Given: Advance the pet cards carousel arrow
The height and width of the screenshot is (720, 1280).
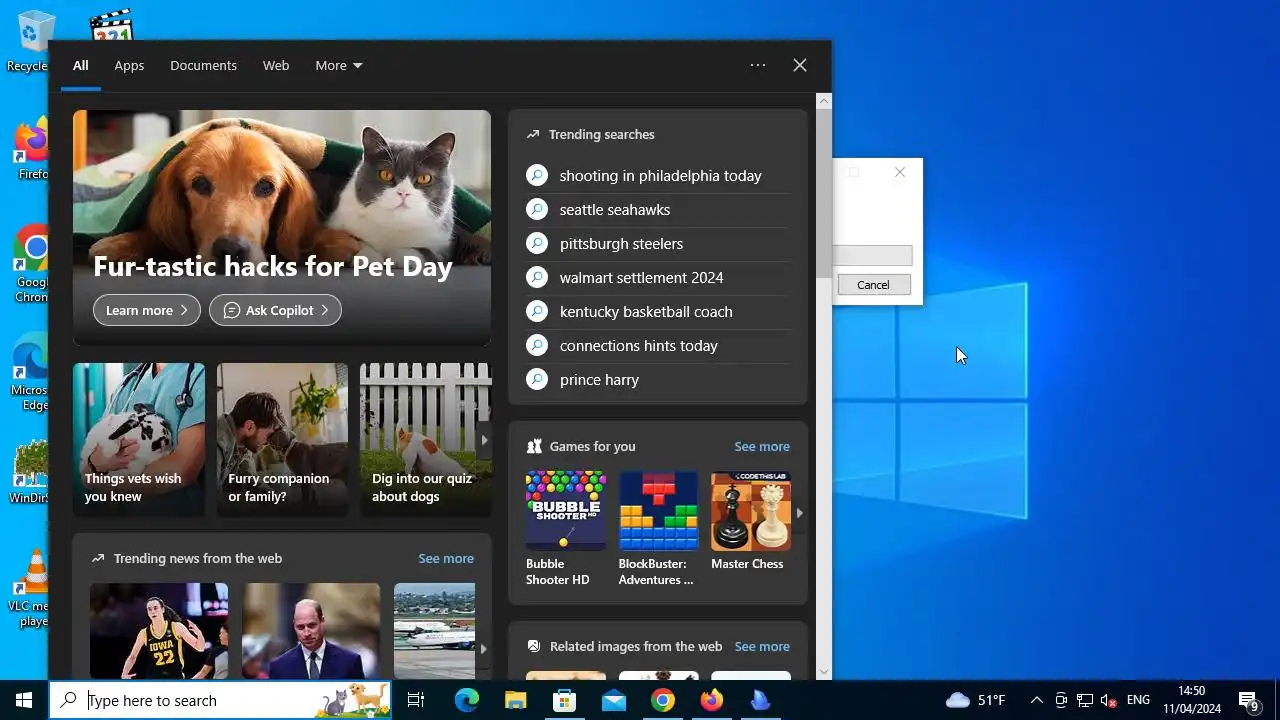Looking at the screenshot, I should pos(484,440).
